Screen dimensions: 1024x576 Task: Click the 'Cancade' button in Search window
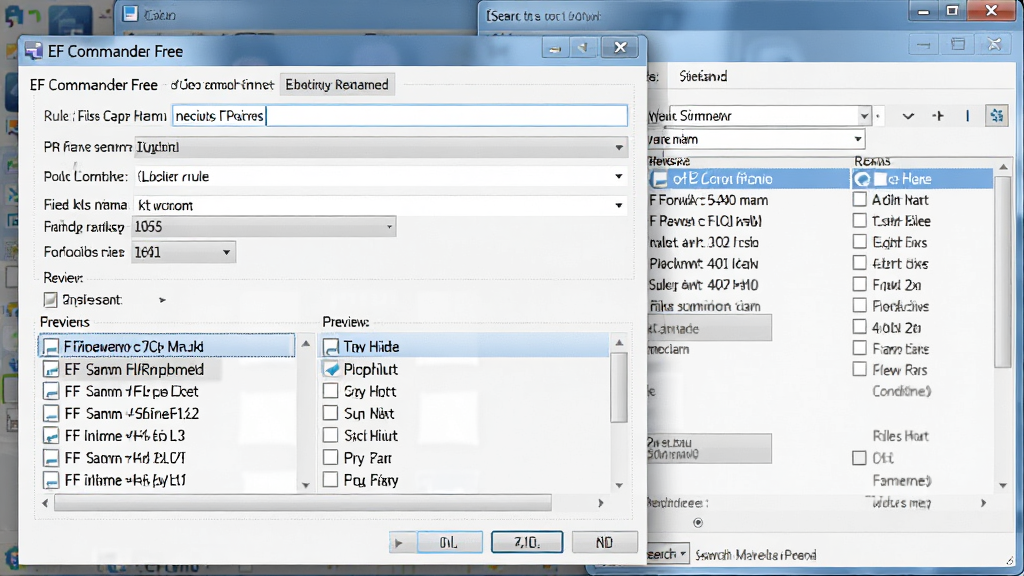[709, 328]
